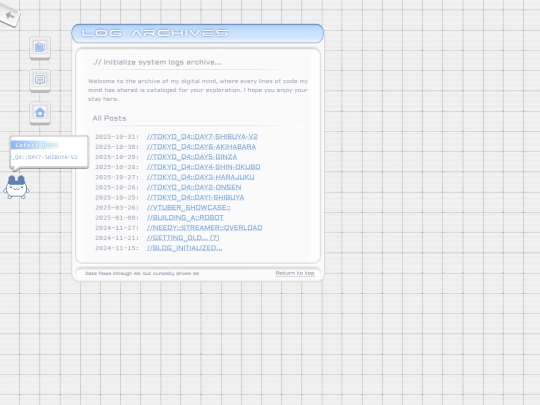Open post //TOKYO_Q4::DAY3-HARAJUKU
Viewport: 540px width, 405px height.
click(x=200, y=177)
